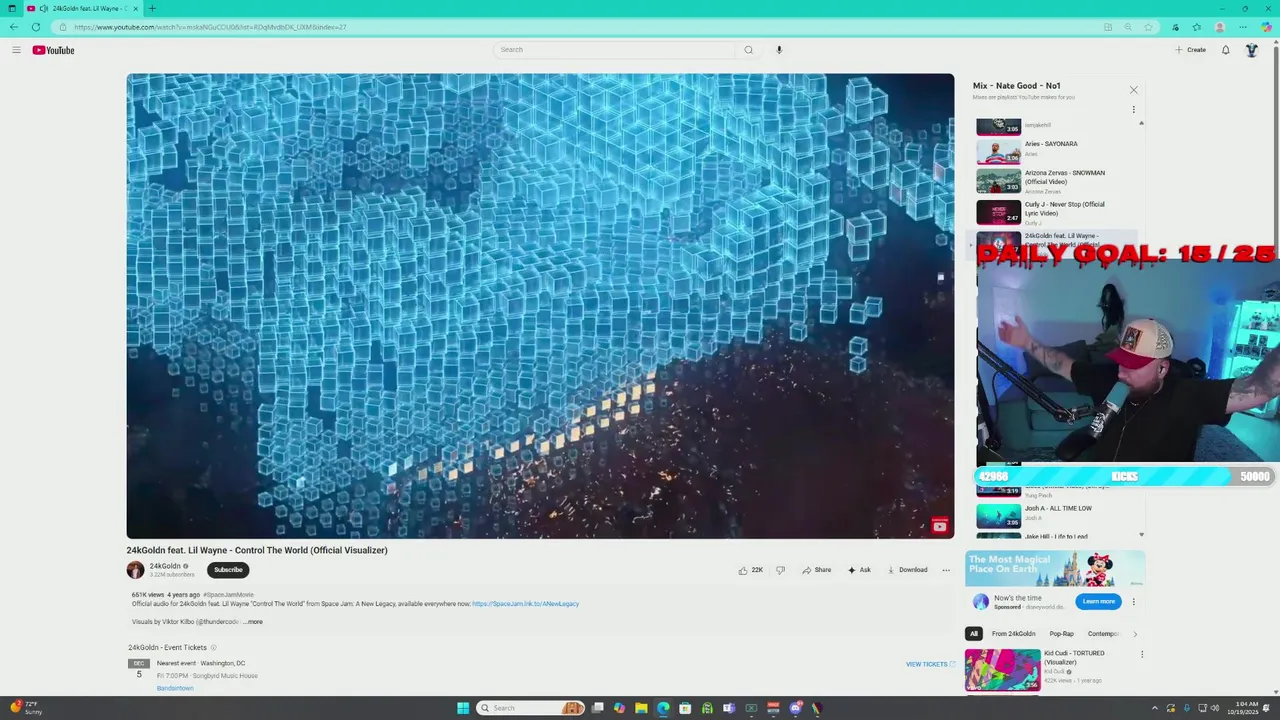Reload the page with refresh icon
The image size is (1280, 720).
[x=36, y=27]
